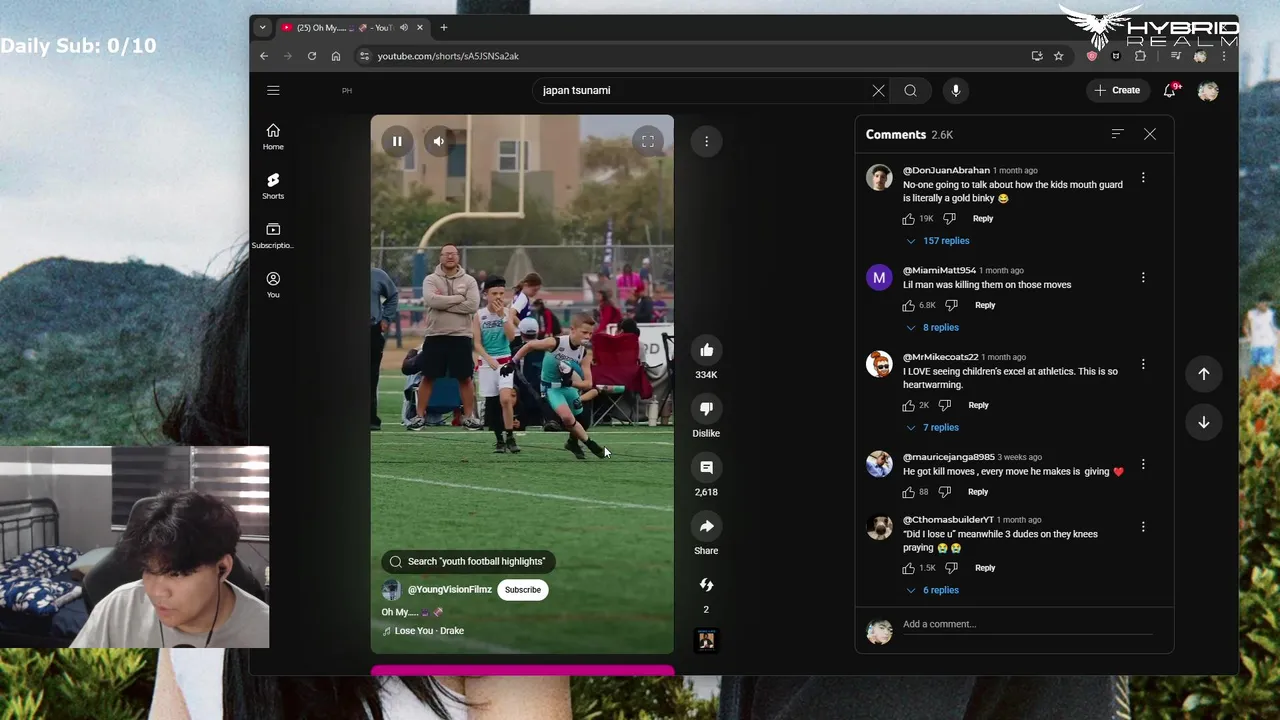Open YouTube notifications bell
Screen dimensions: 1280x720
coord(1169,90)
